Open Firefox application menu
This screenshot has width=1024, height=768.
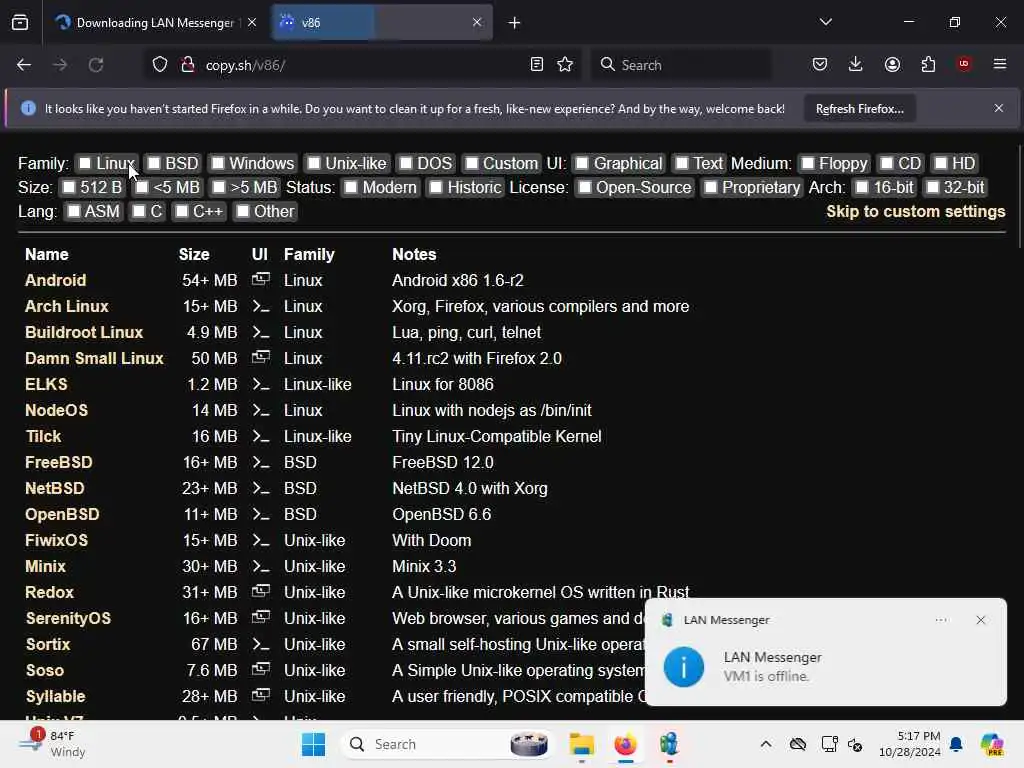(x=1000, y=64)
